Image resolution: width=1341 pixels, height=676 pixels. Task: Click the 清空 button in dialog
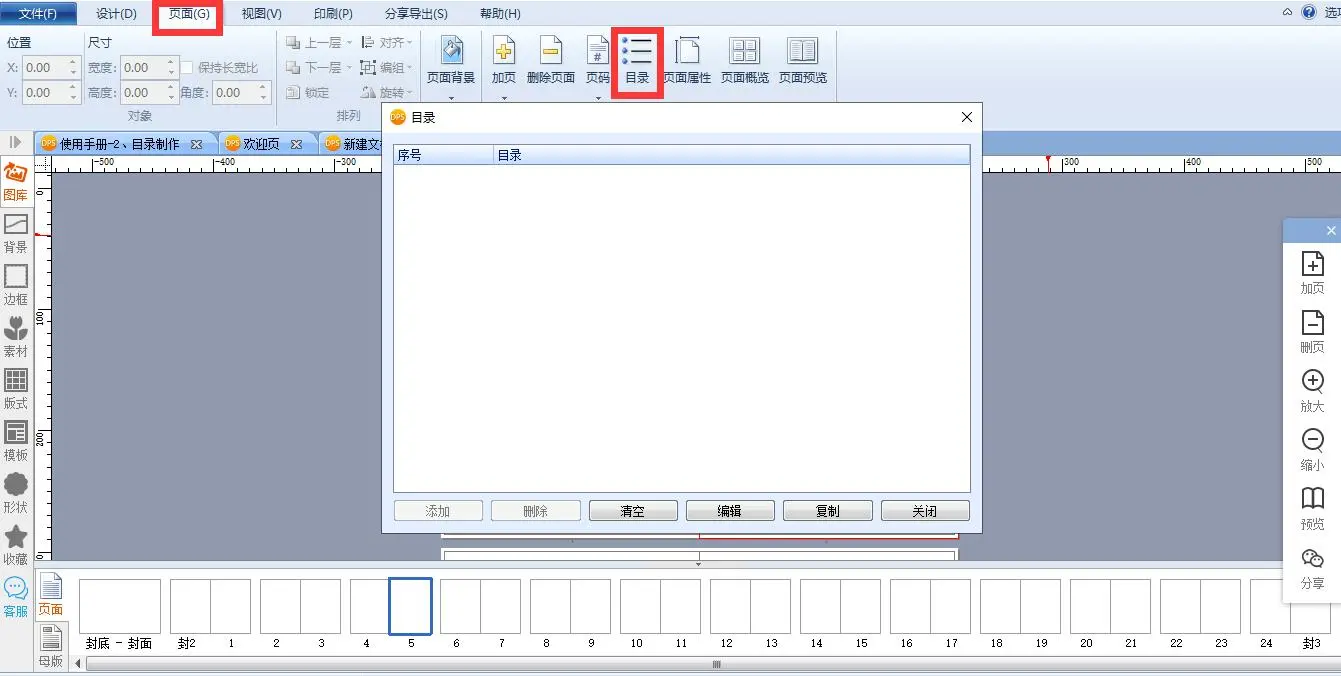click(633, 511)
